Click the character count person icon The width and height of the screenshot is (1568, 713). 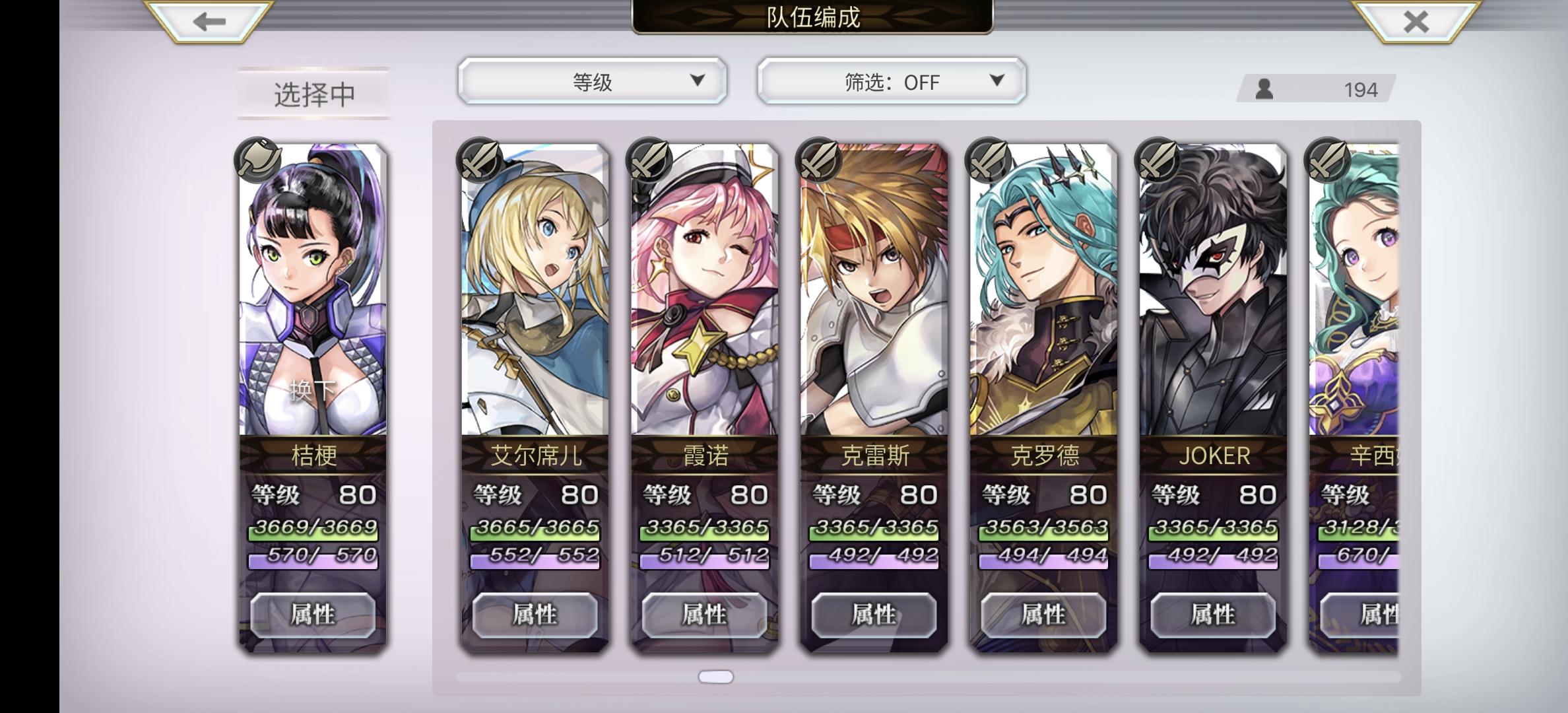tap(1264, 88)
